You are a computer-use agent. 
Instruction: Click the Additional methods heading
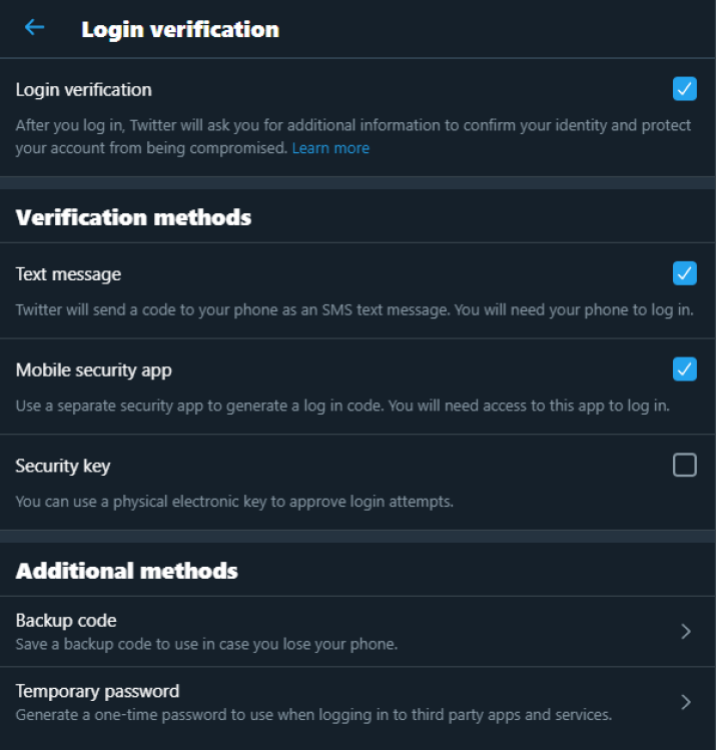coord(127,571)
